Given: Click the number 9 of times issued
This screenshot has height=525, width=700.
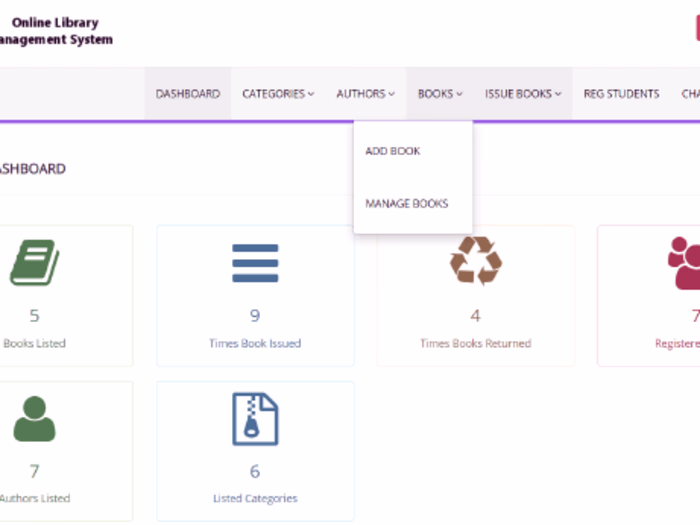Looking at the screenshot, I should pos(255,316).
